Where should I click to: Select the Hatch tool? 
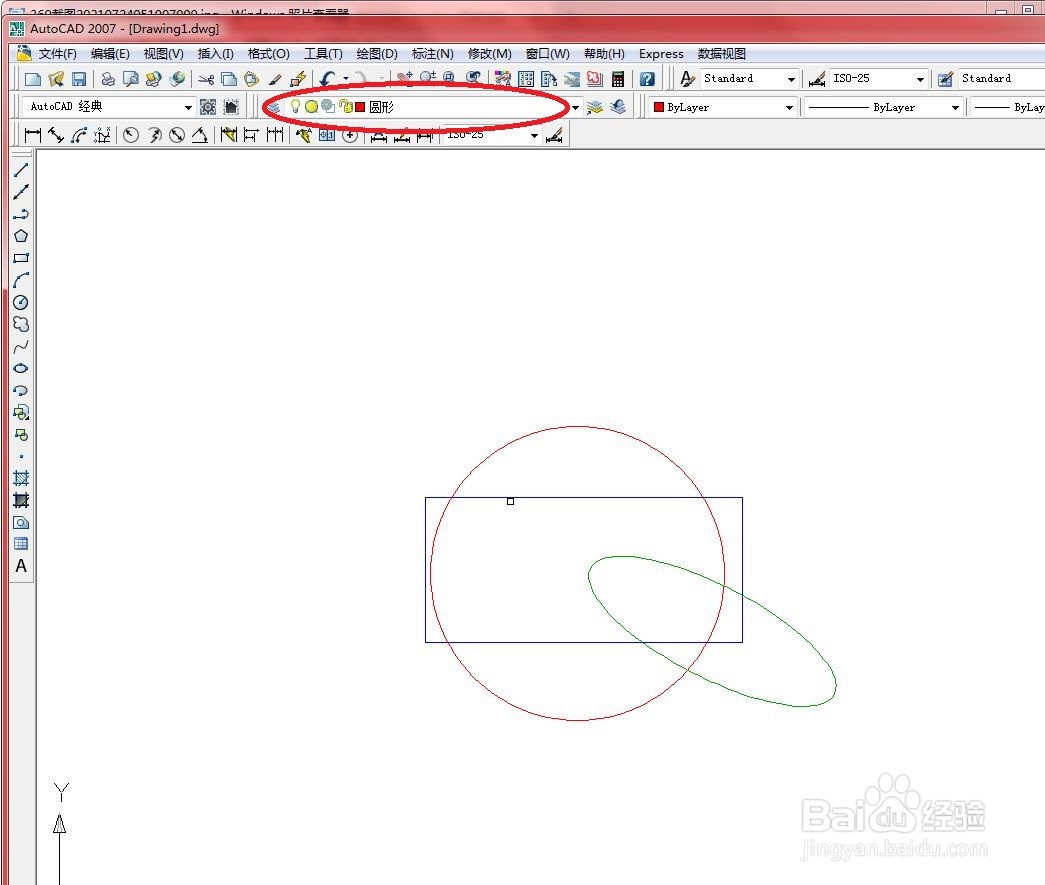[21, 478]
